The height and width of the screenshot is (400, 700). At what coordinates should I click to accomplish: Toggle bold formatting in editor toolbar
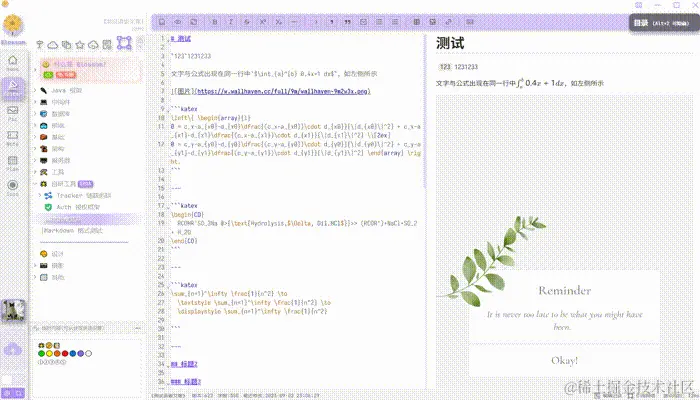[x=215, y=22]
